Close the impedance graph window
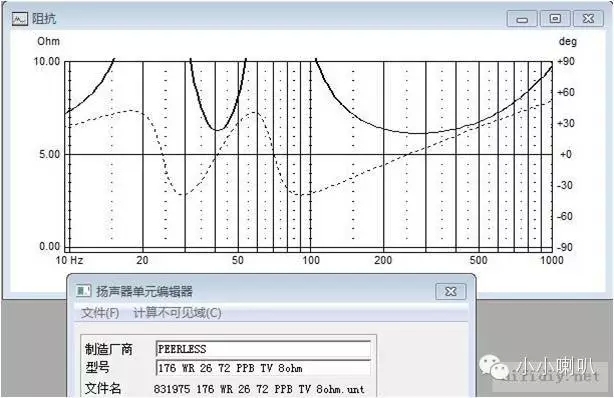This screenshot has height=398, width=614. point(588,18)
